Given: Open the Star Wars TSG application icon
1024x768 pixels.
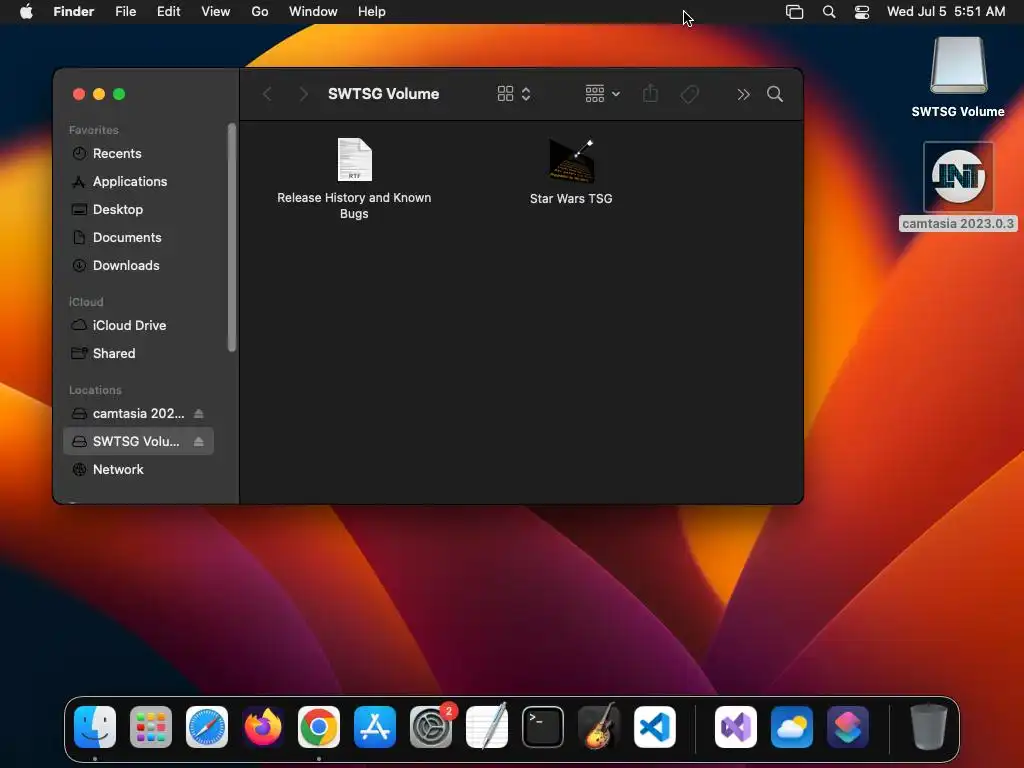Looking at the screenshot, I should 571,161.
